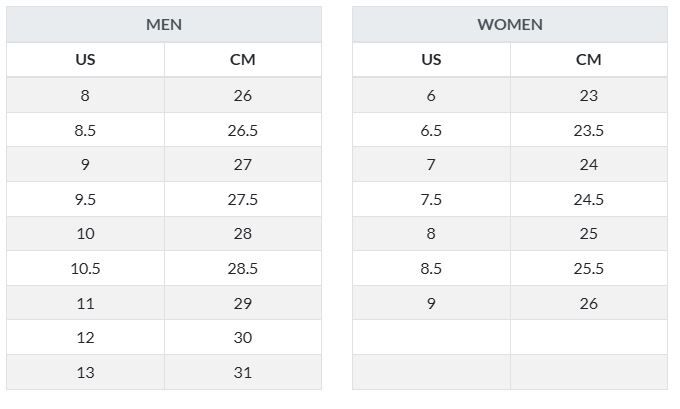Pick men's US size 12 cell
Screen dimensions: 680x409
(85, 337)
